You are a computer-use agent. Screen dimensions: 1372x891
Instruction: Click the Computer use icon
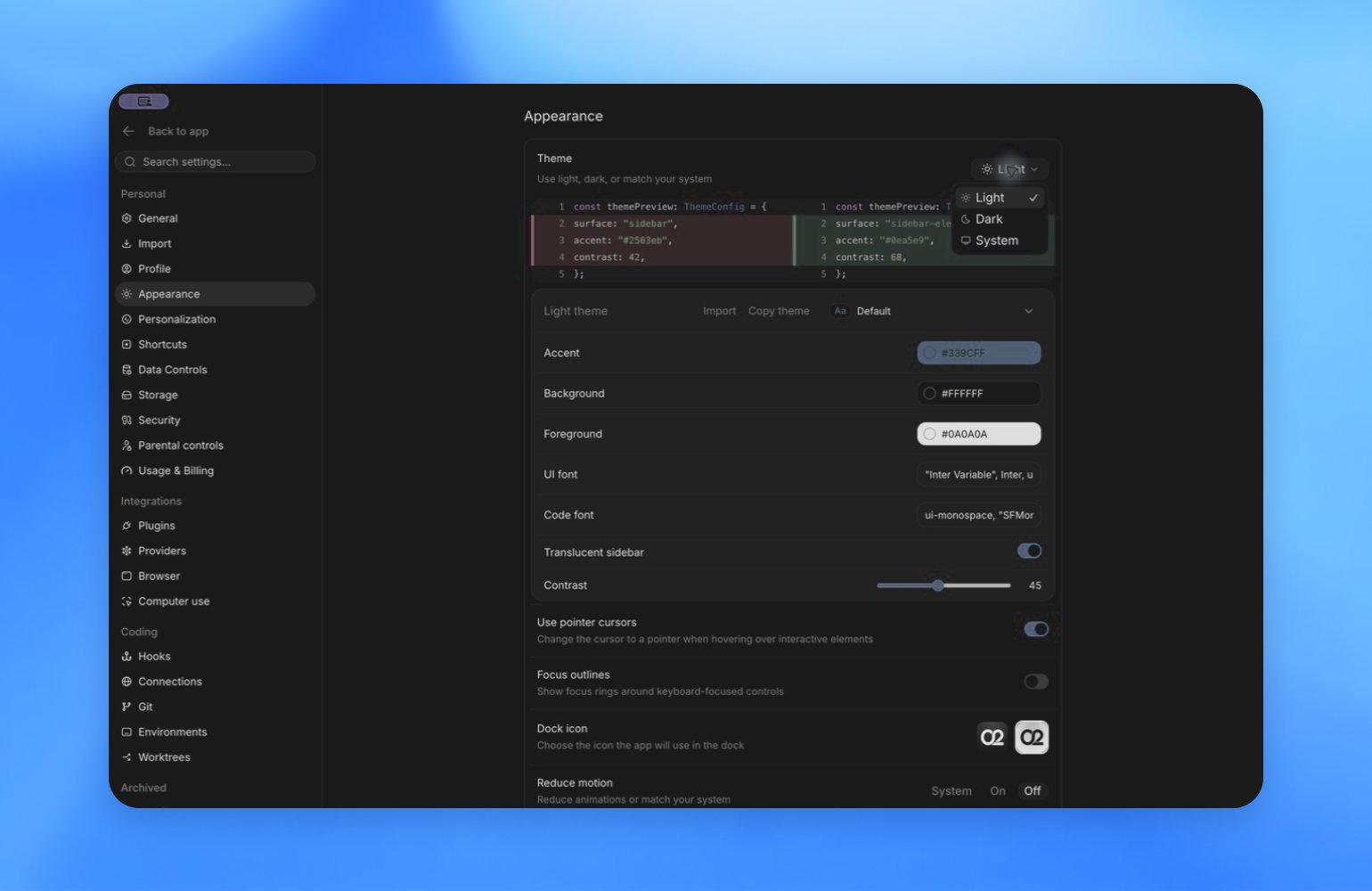tap(127, 601)
